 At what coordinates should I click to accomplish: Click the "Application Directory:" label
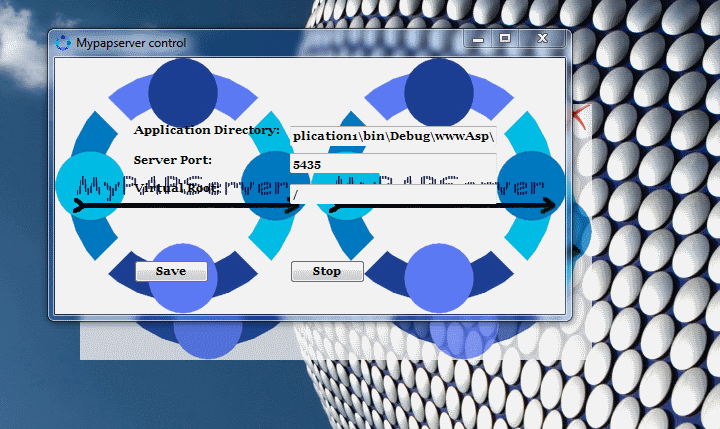tap(207, 131)
